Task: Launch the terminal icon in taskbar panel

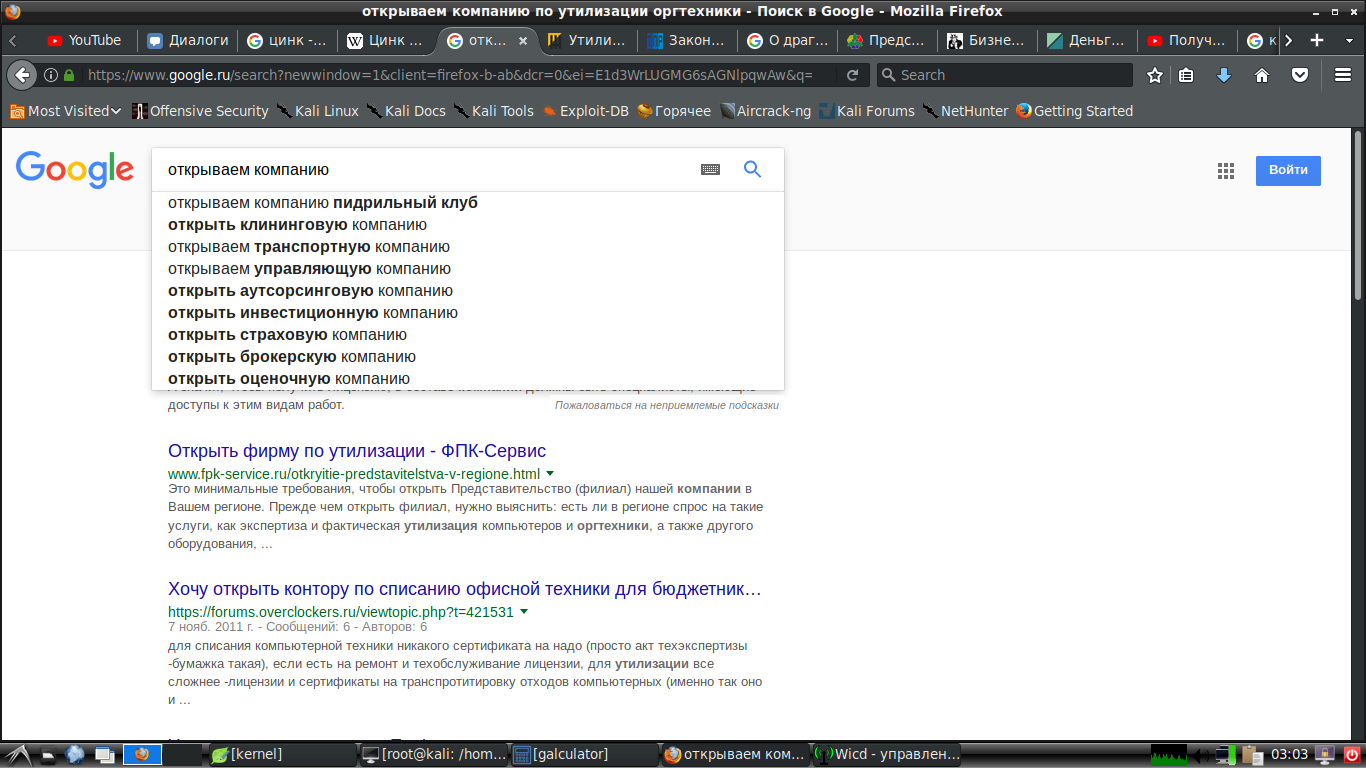Action: coord(48,754)
